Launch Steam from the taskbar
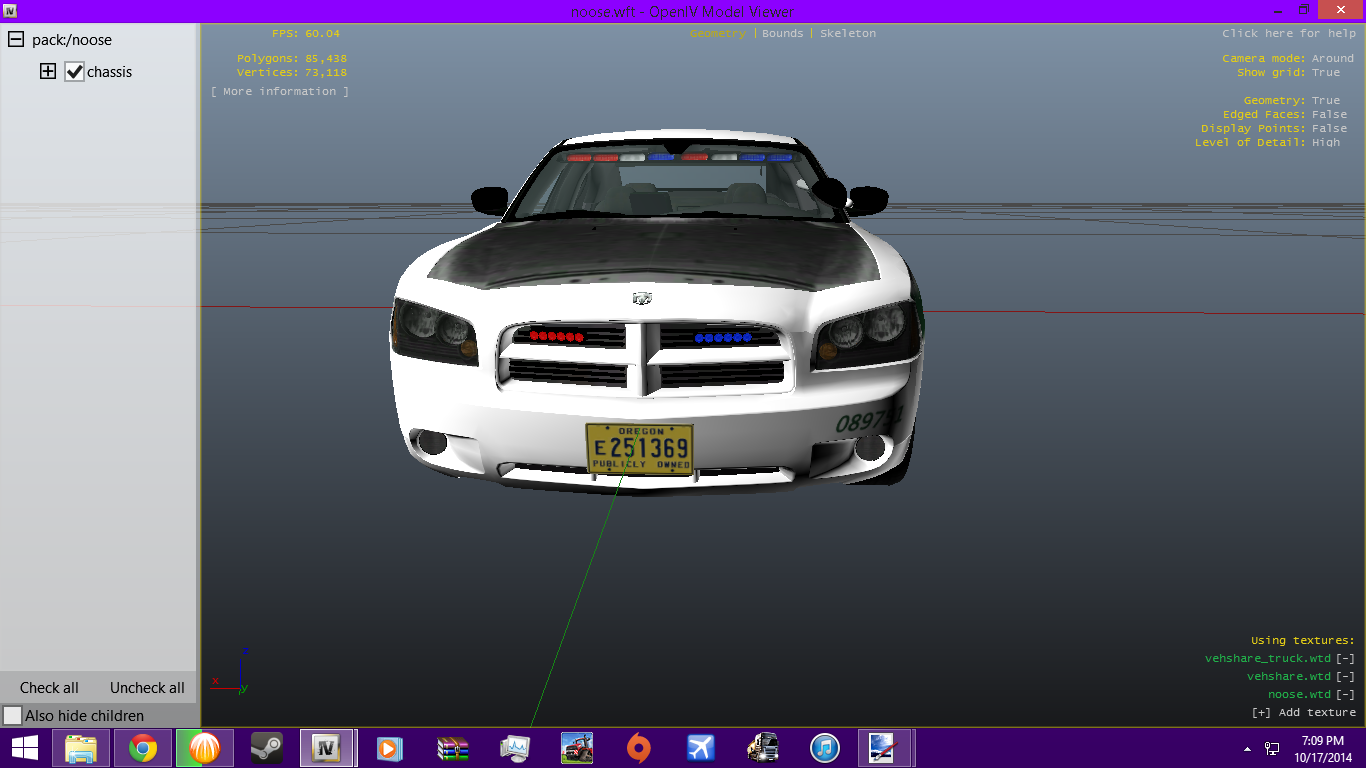The height and width of the screenshot is (768, 1366). tap(265, 748)
